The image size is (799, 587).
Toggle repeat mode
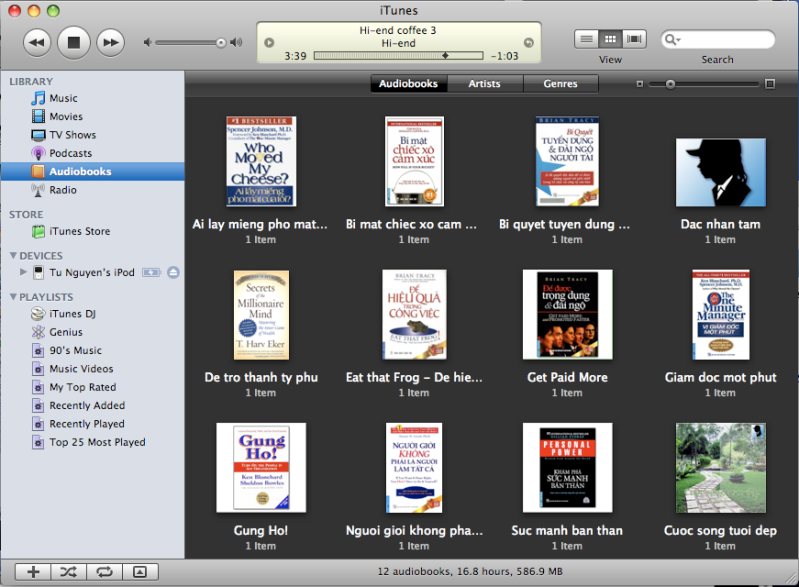coord(104,572)
